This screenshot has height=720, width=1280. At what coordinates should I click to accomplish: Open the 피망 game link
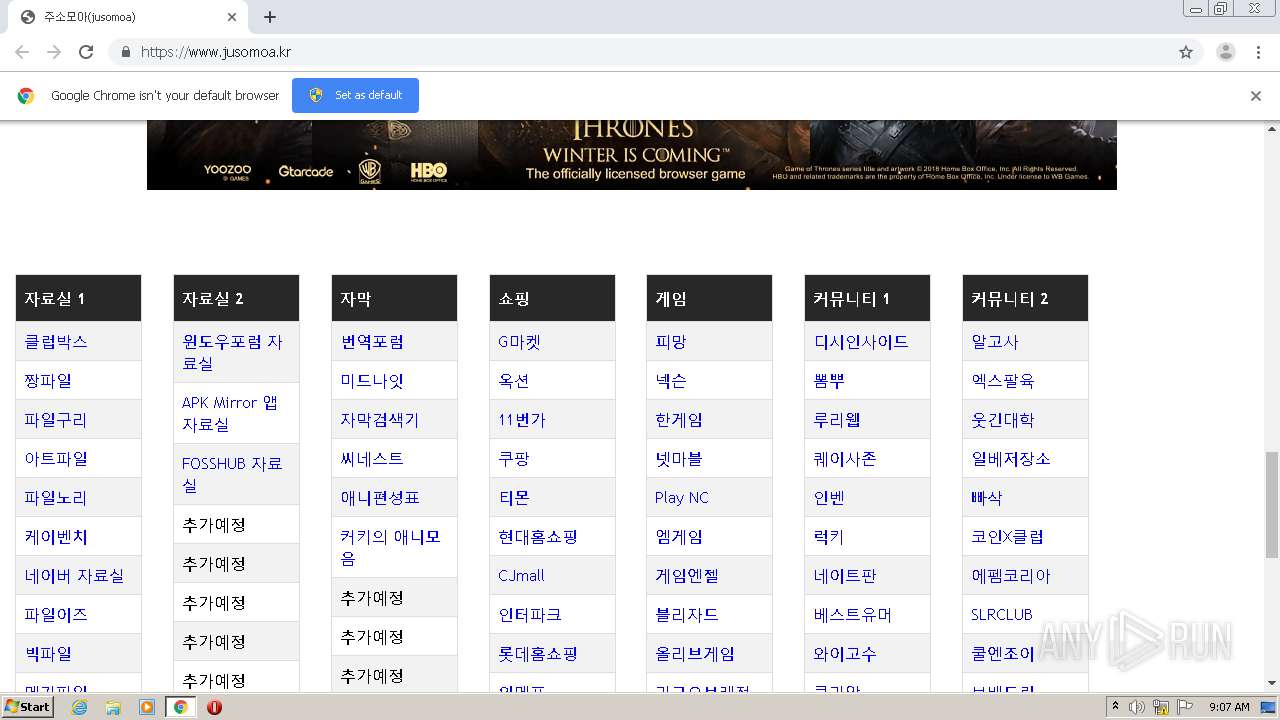[671, 342]
